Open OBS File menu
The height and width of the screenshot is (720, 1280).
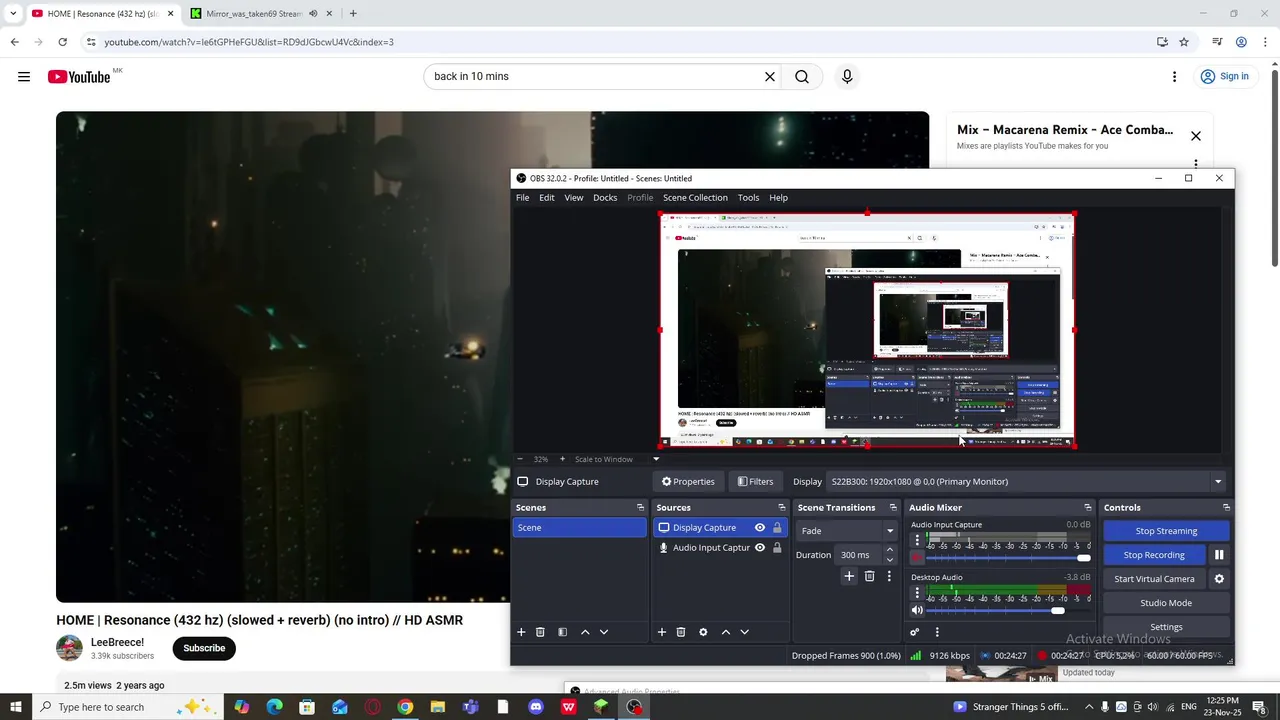(522, 198)
